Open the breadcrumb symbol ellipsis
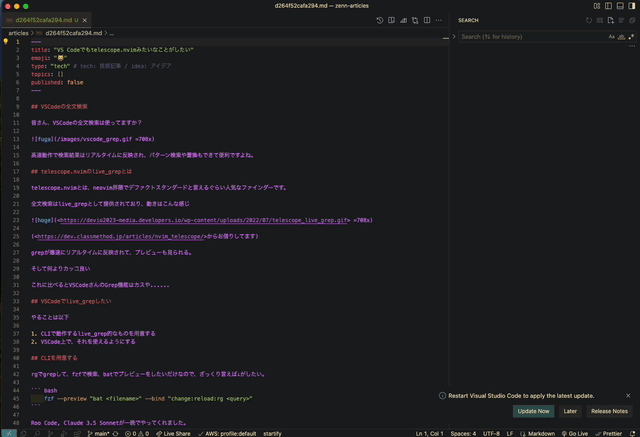 click(x=112, y=33)
